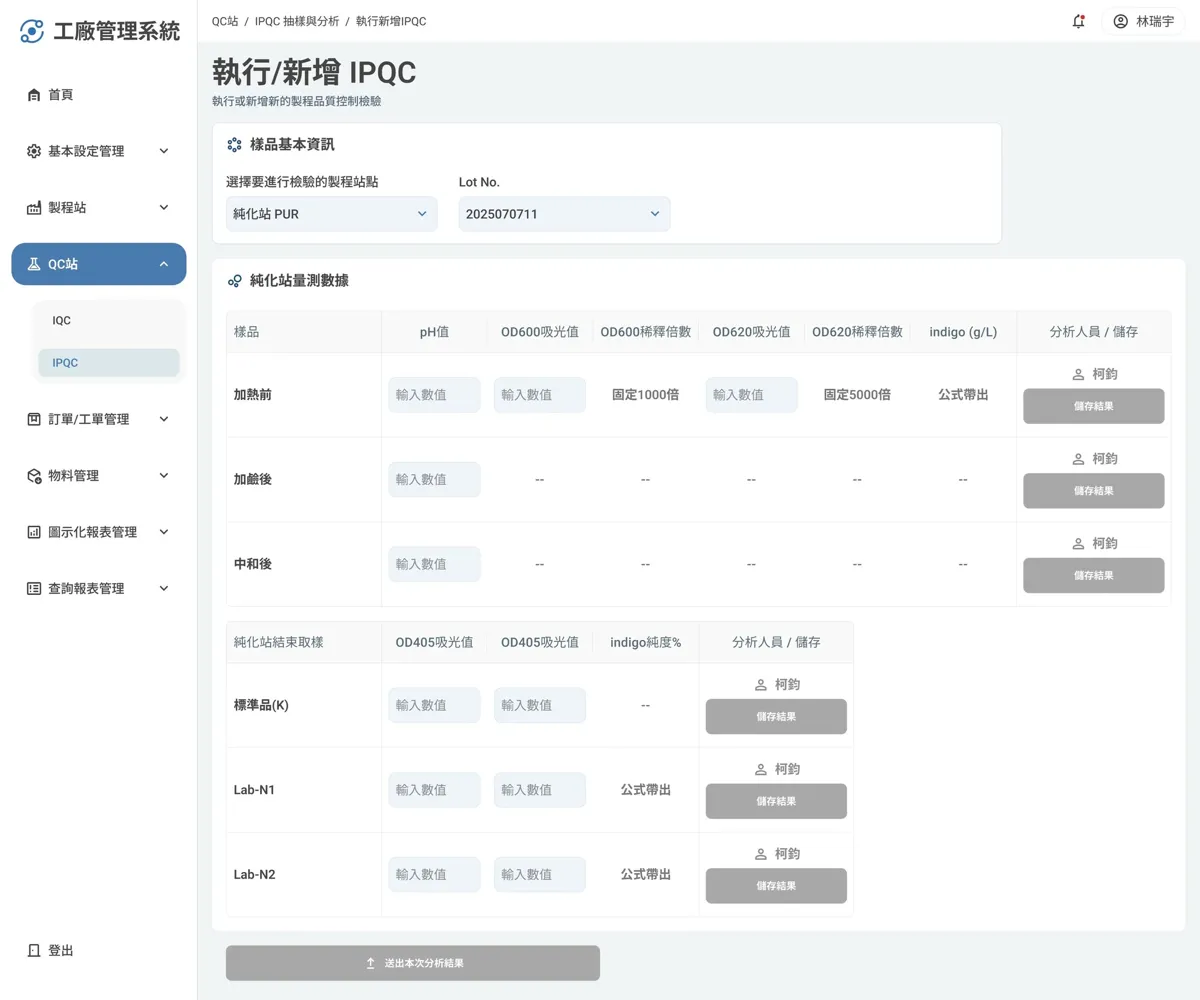This screenshot has width=1200, height=1000.
Task: Focus first OD405 input for Lab-N2
Action: point(434,875)
